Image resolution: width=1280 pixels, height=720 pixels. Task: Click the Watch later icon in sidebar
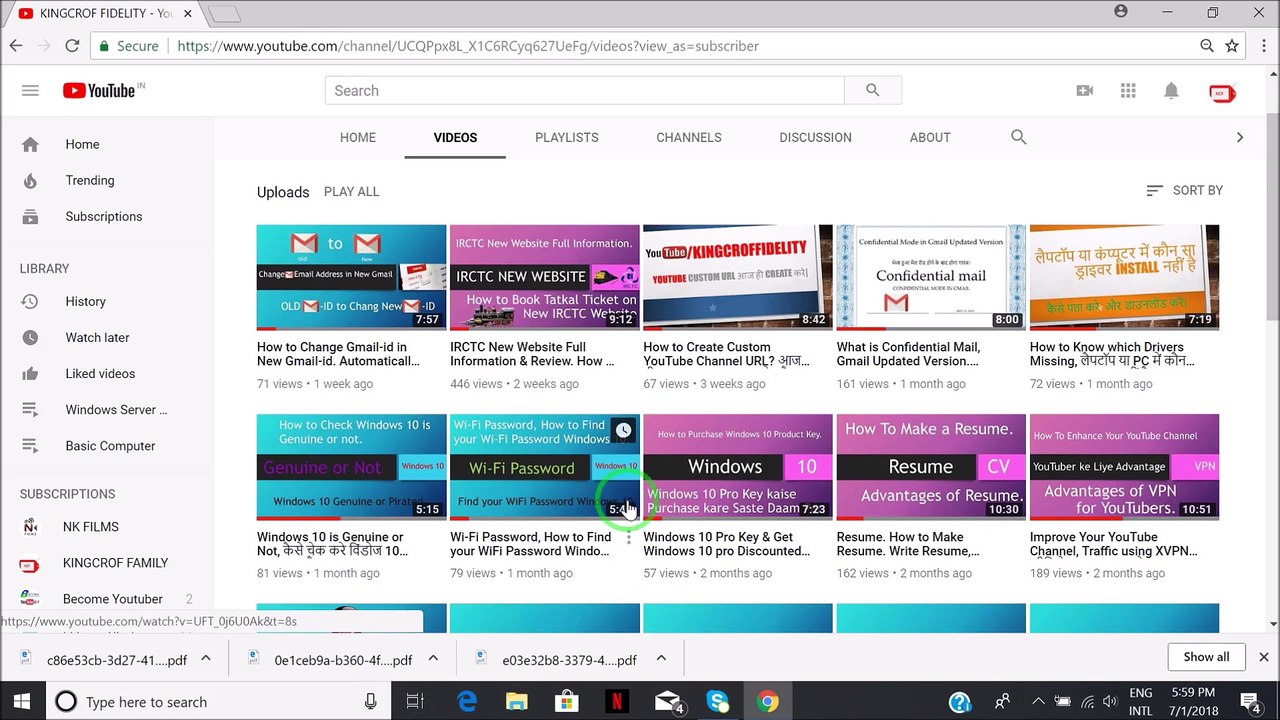coord(30,337)
